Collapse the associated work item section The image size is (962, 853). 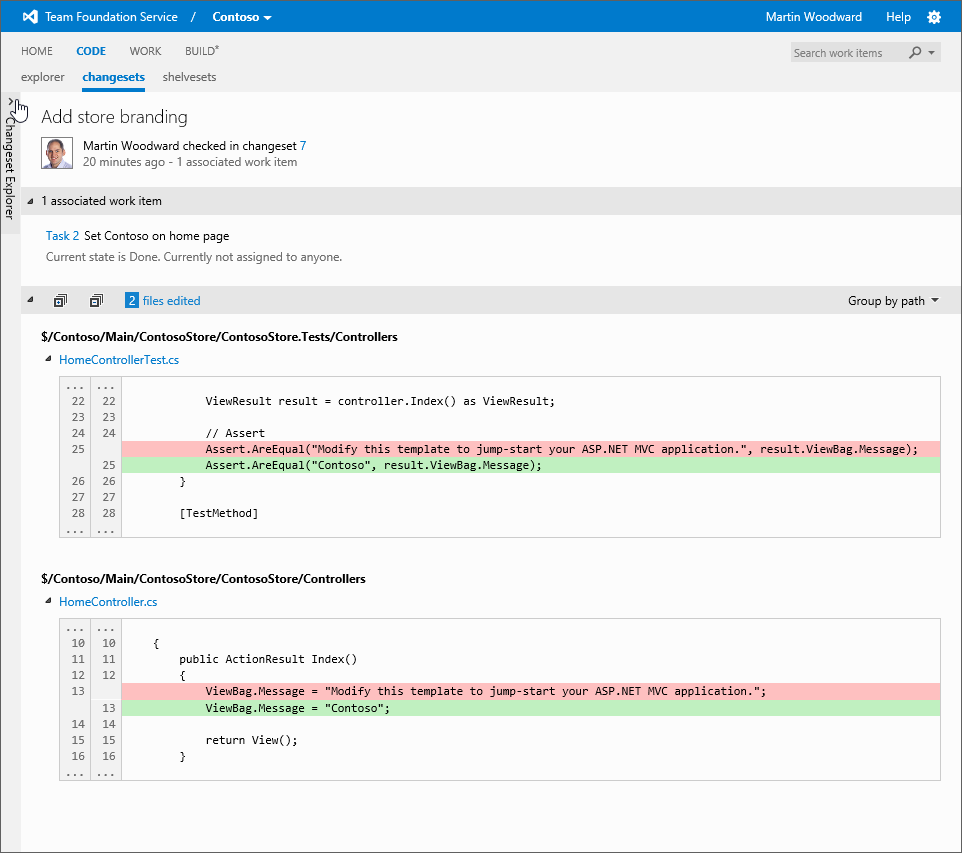pos(30,201)
